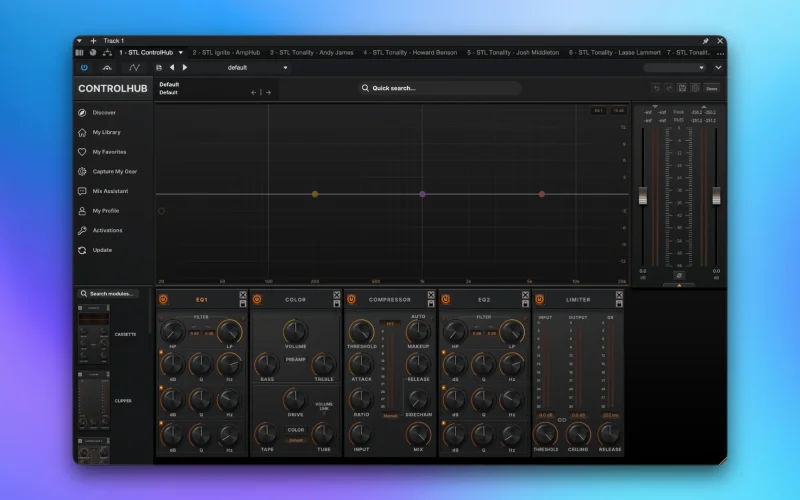This screenshot has width=800, height=500.
Task: Toggle the first EQ1 band enable square
Action: (x=161, y=353)
